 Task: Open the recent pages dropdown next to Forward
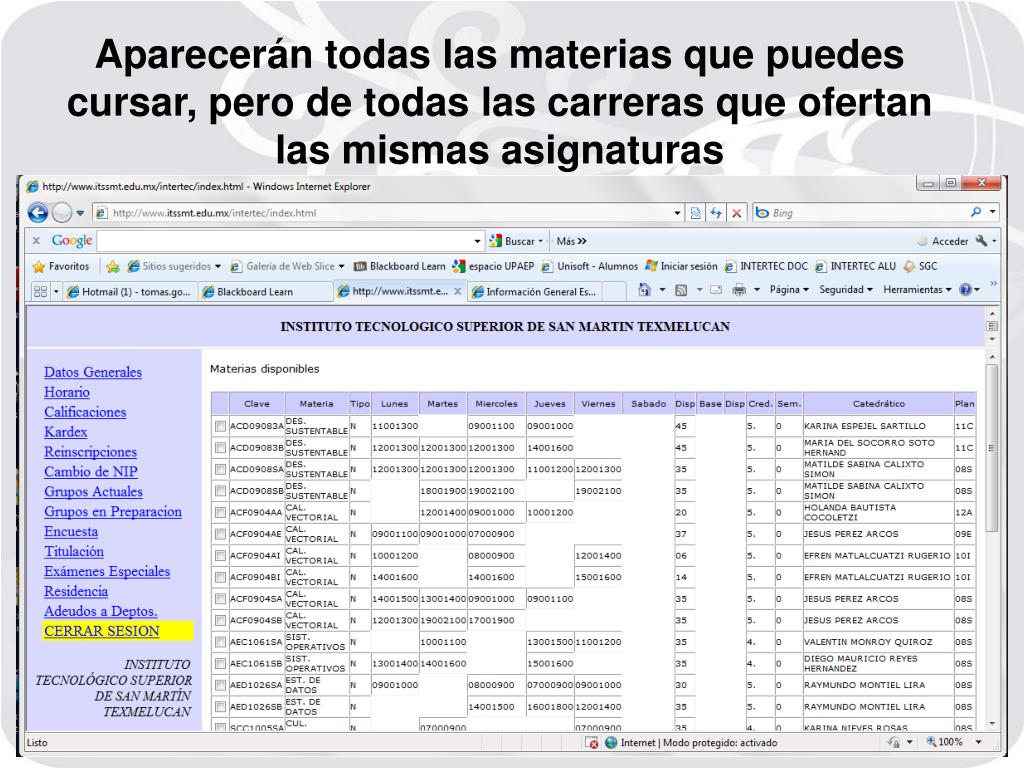(x=80, y=213)
